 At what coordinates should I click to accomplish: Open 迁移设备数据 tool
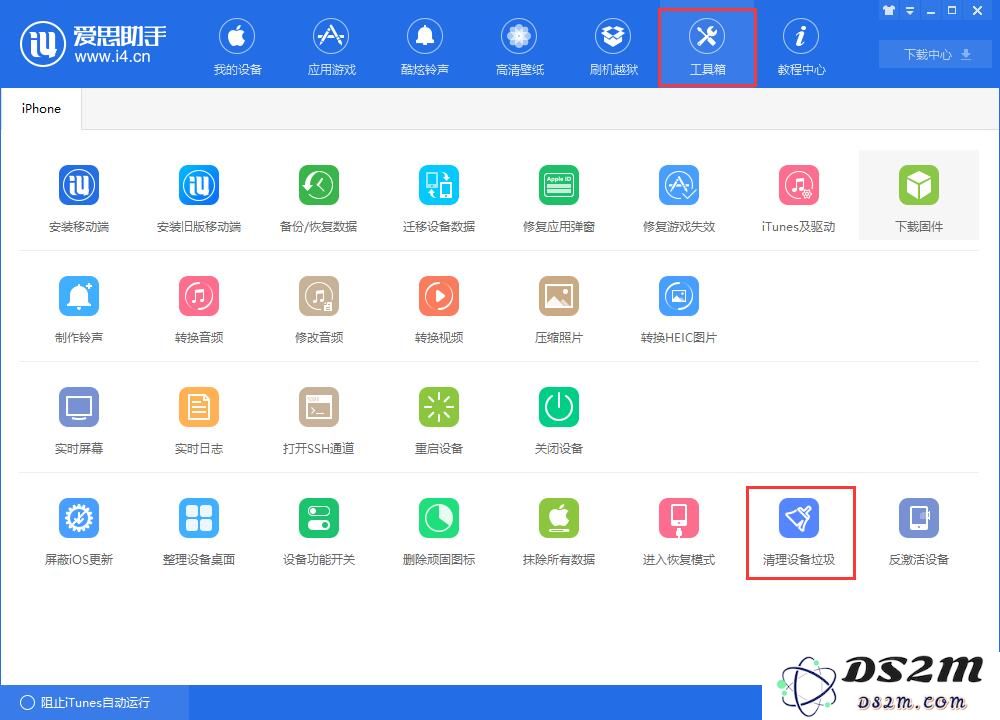coord(439,198)
